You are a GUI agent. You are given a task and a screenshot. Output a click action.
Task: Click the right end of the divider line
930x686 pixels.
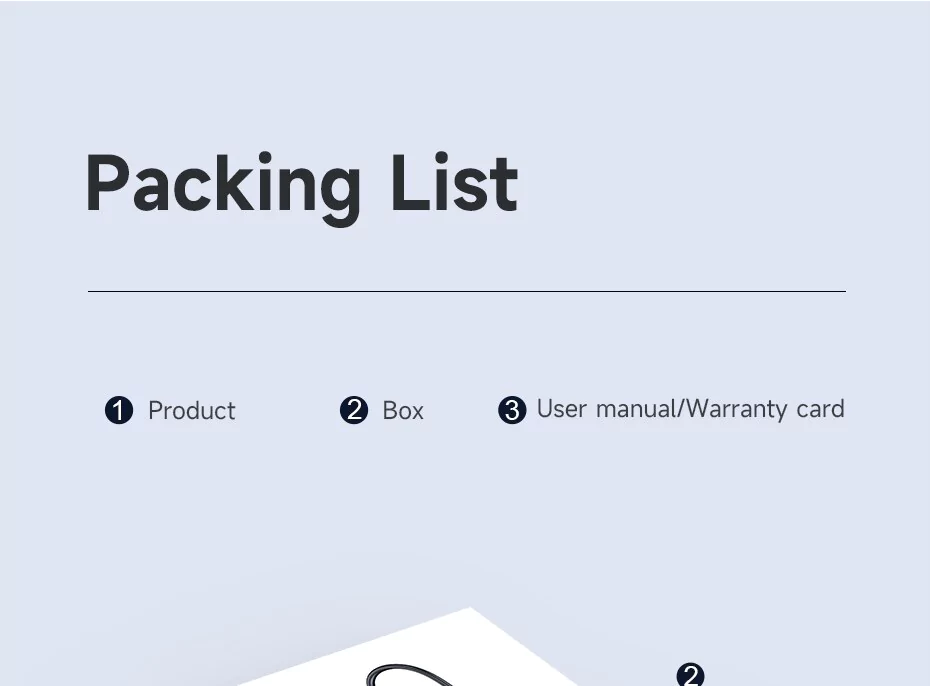click(x=843, y=291)
